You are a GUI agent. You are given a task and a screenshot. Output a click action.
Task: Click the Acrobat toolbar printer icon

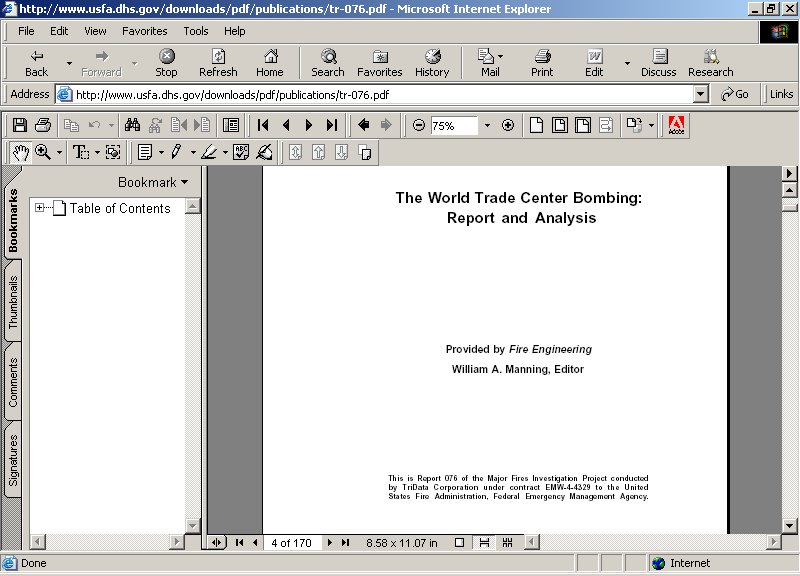tap(43, 125)
